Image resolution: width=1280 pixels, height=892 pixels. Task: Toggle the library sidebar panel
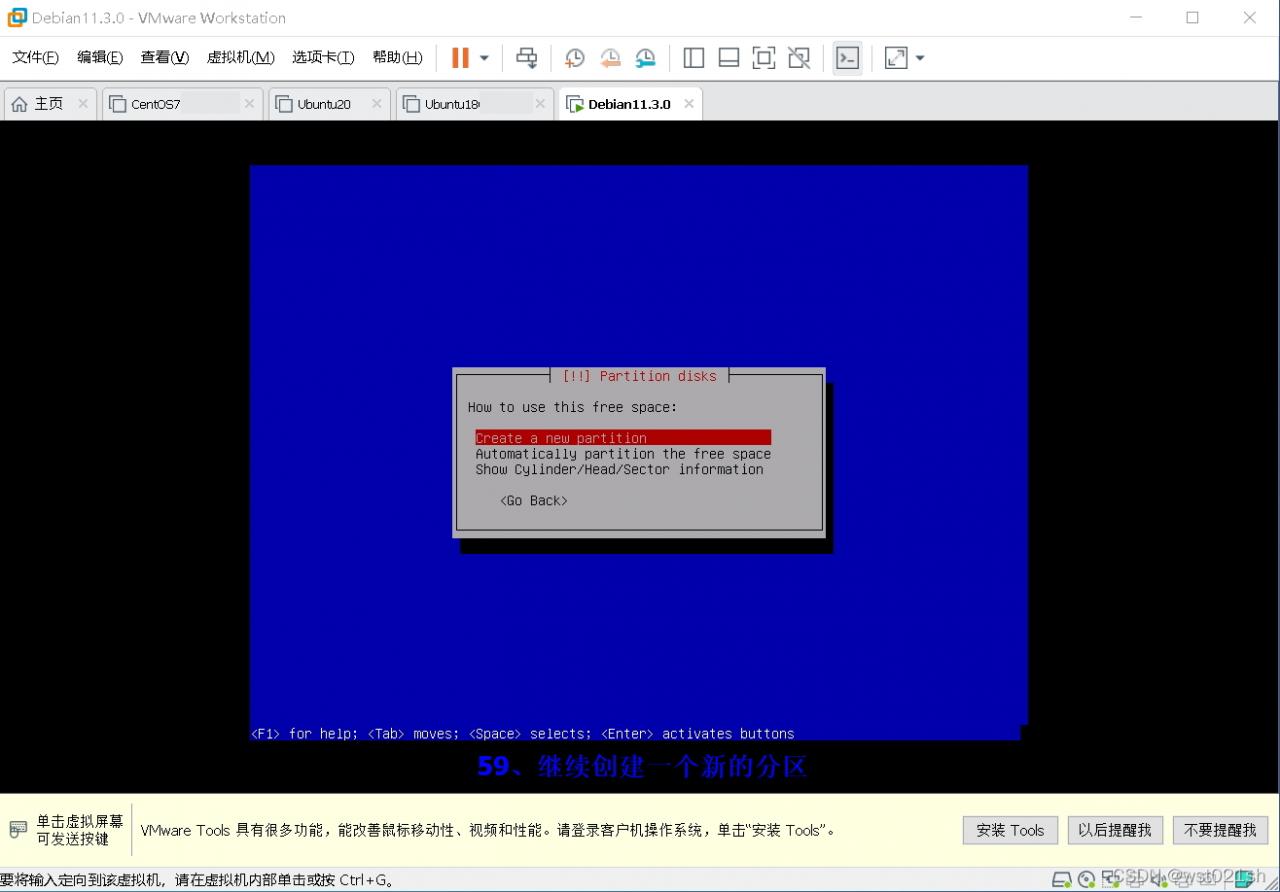point(694,58)
